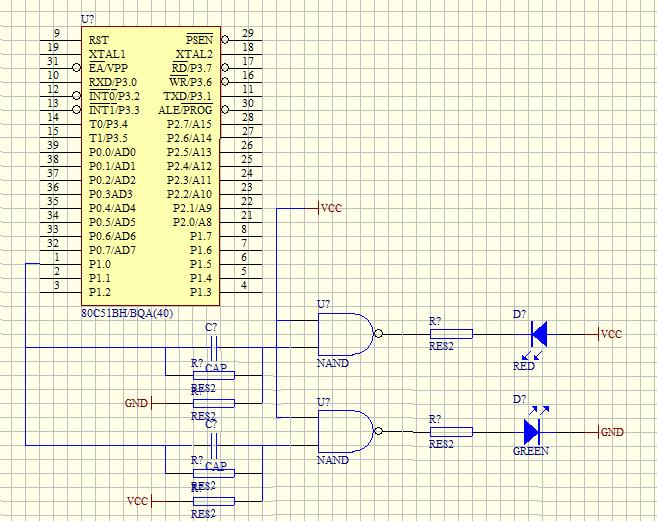Image resolution: width=657 pixels, height=521 pixels.
Task: Click the 80C51BH/BQA(40) part name text
Action: [127, 313]
